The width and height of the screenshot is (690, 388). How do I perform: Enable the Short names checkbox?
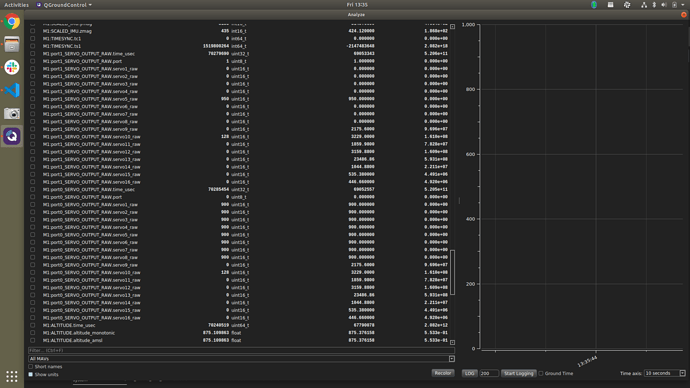[31, 366]
